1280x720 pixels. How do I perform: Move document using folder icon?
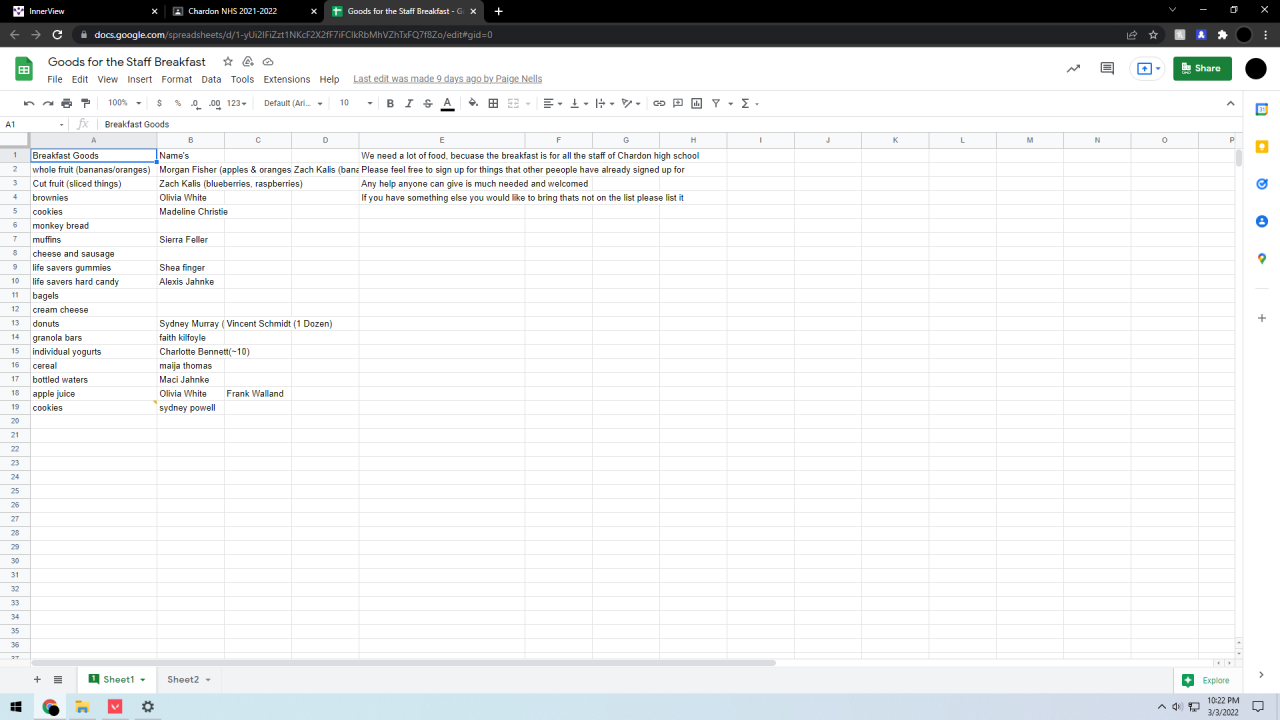[x=248, y=62]
